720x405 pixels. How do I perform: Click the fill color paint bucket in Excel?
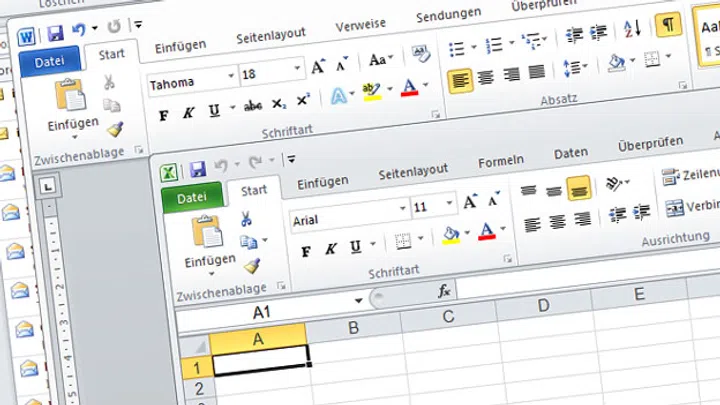451,236
